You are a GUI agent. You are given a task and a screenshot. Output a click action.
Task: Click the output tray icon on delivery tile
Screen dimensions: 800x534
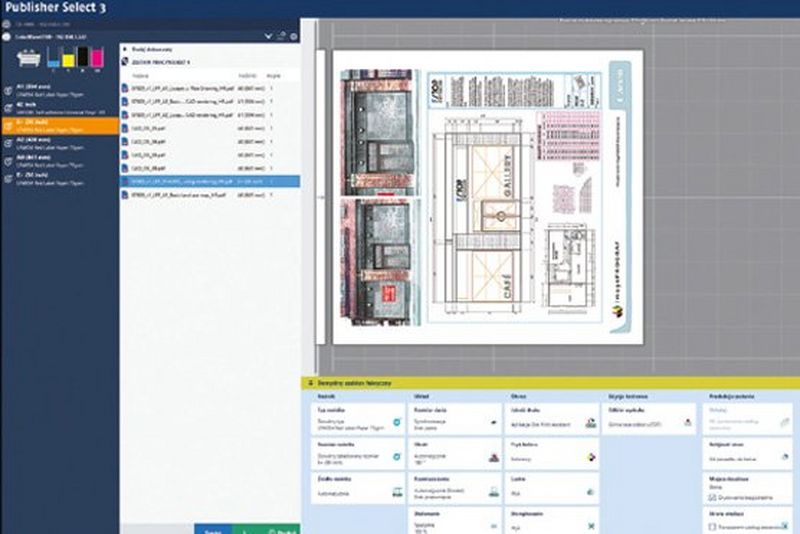point(687,422)
